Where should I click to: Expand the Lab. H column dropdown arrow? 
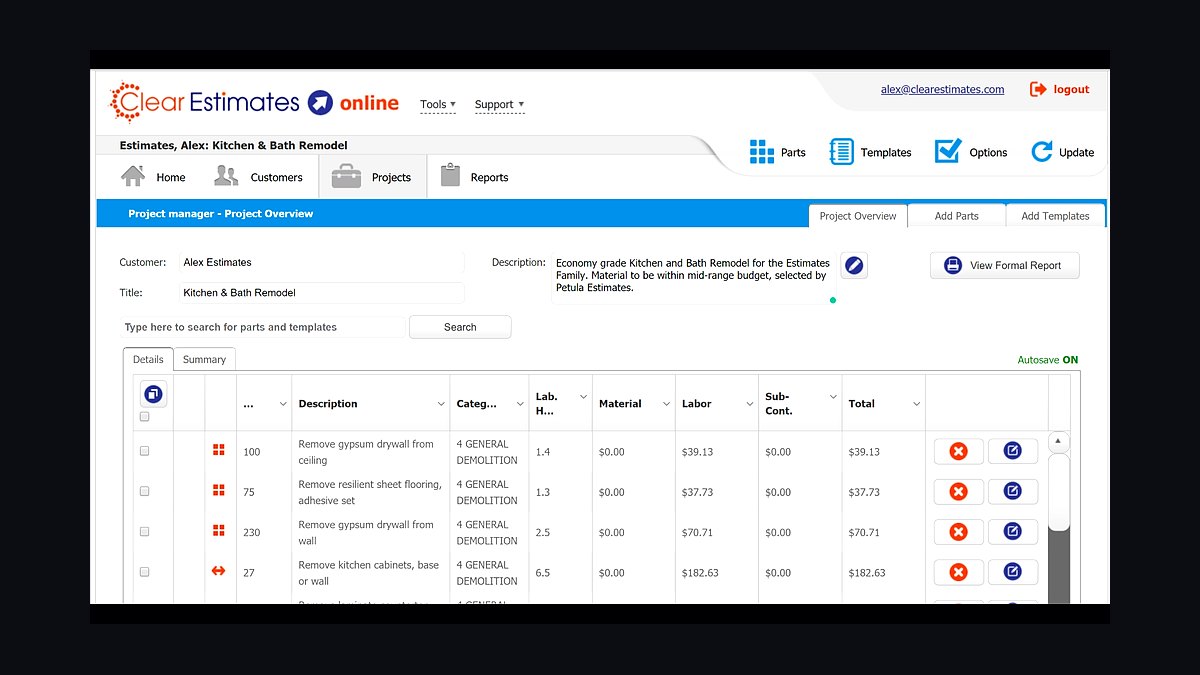[583, 397]
